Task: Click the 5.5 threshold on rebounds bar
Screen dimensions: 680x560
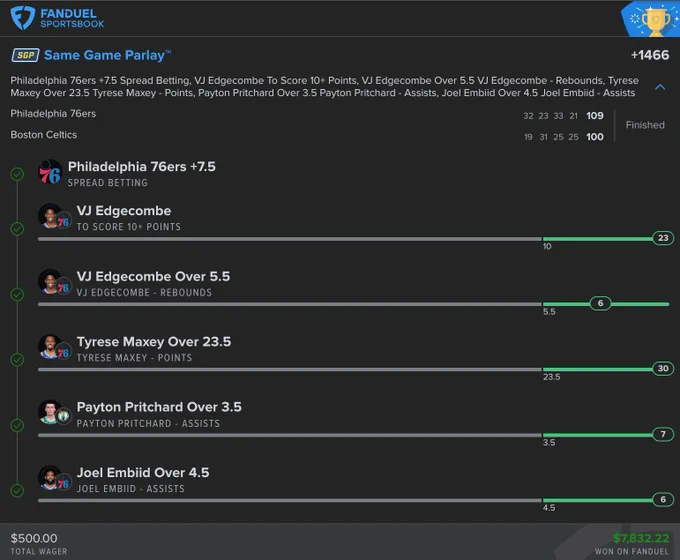Action: 549,311
